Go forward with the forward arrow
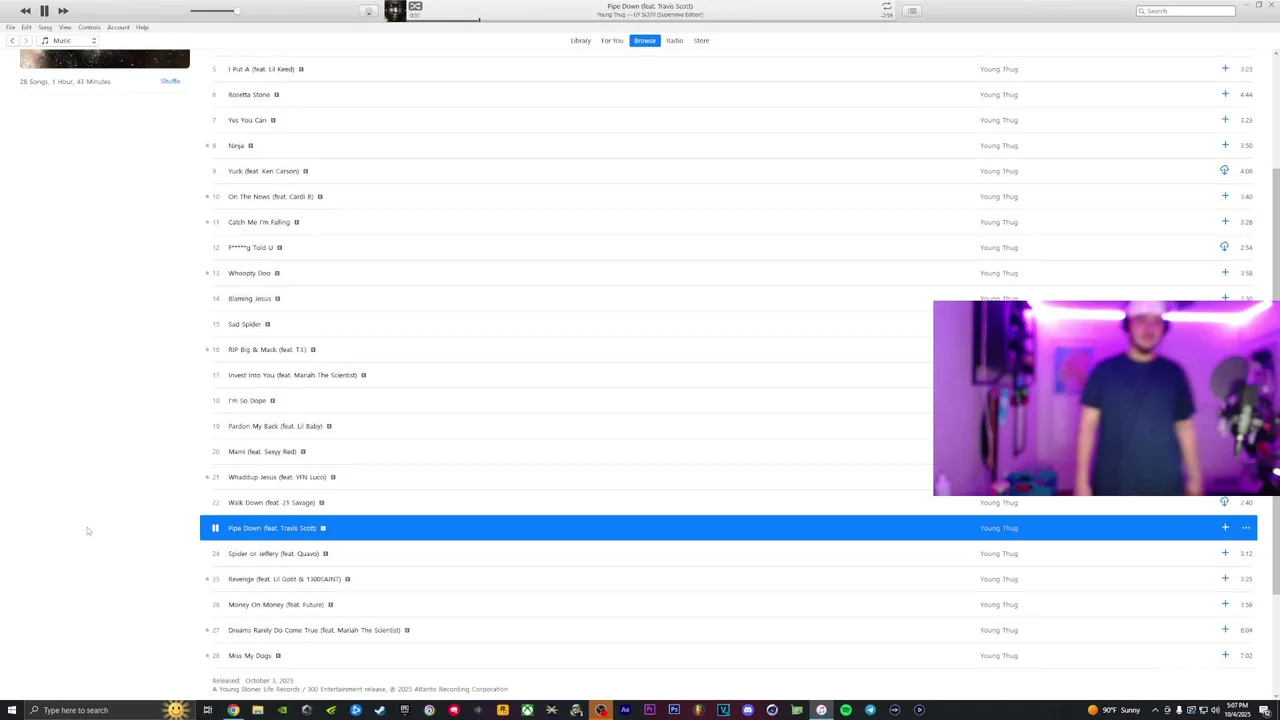1280x720 pixels. [26, 41]
